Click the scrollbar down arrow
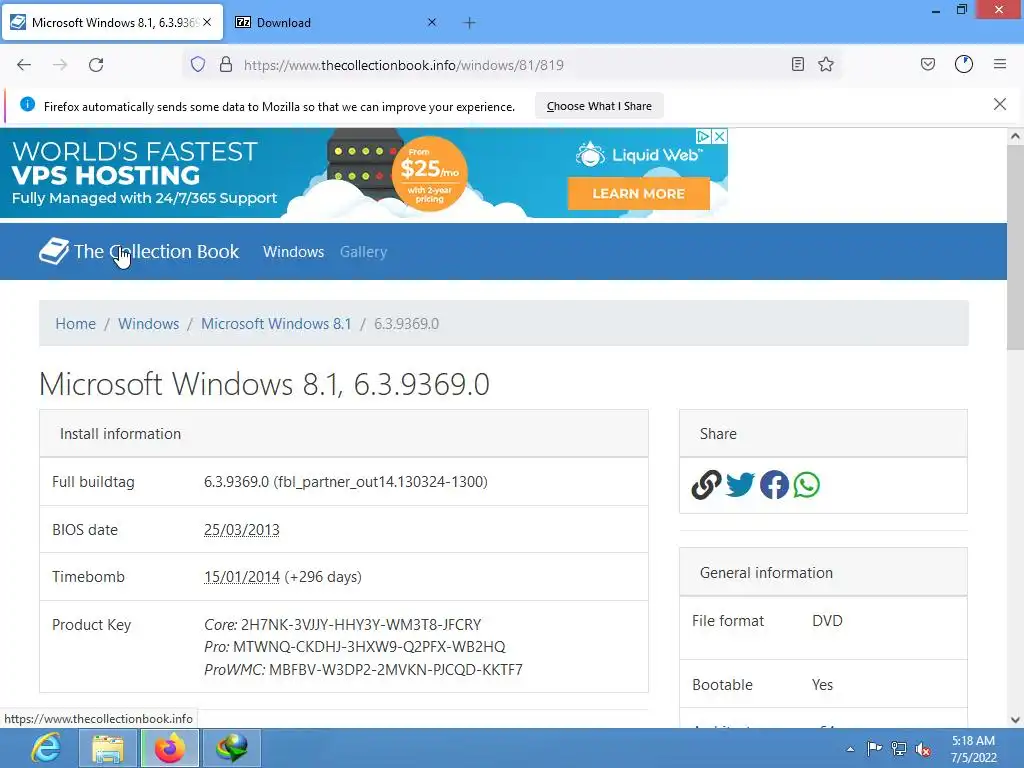The height and width of the screenshot is (768, 1024). pyautogui.click(x=1015, y=720)
